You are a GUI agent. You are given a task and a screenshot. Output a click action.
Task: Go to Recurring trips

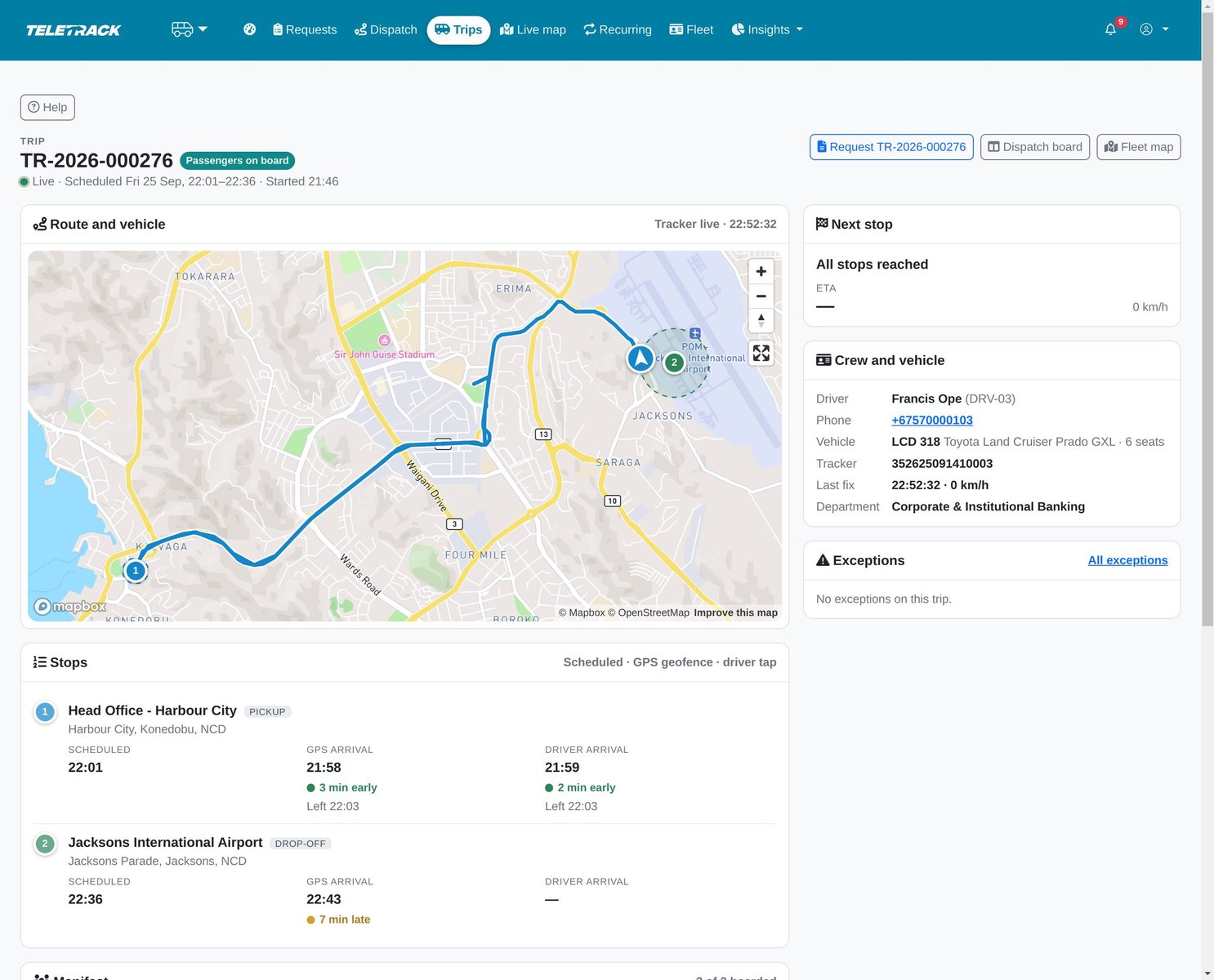click(618, 29)
